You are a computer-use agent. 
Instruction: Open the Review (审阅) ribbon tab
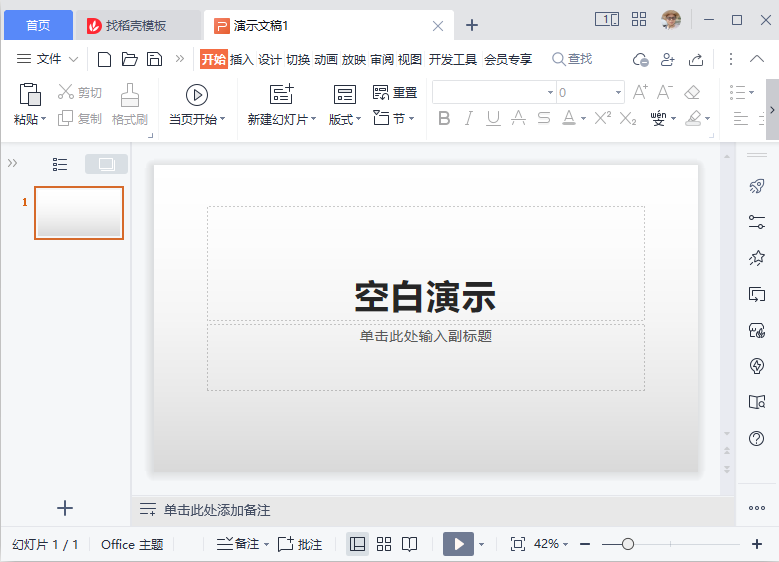[382, 60]
